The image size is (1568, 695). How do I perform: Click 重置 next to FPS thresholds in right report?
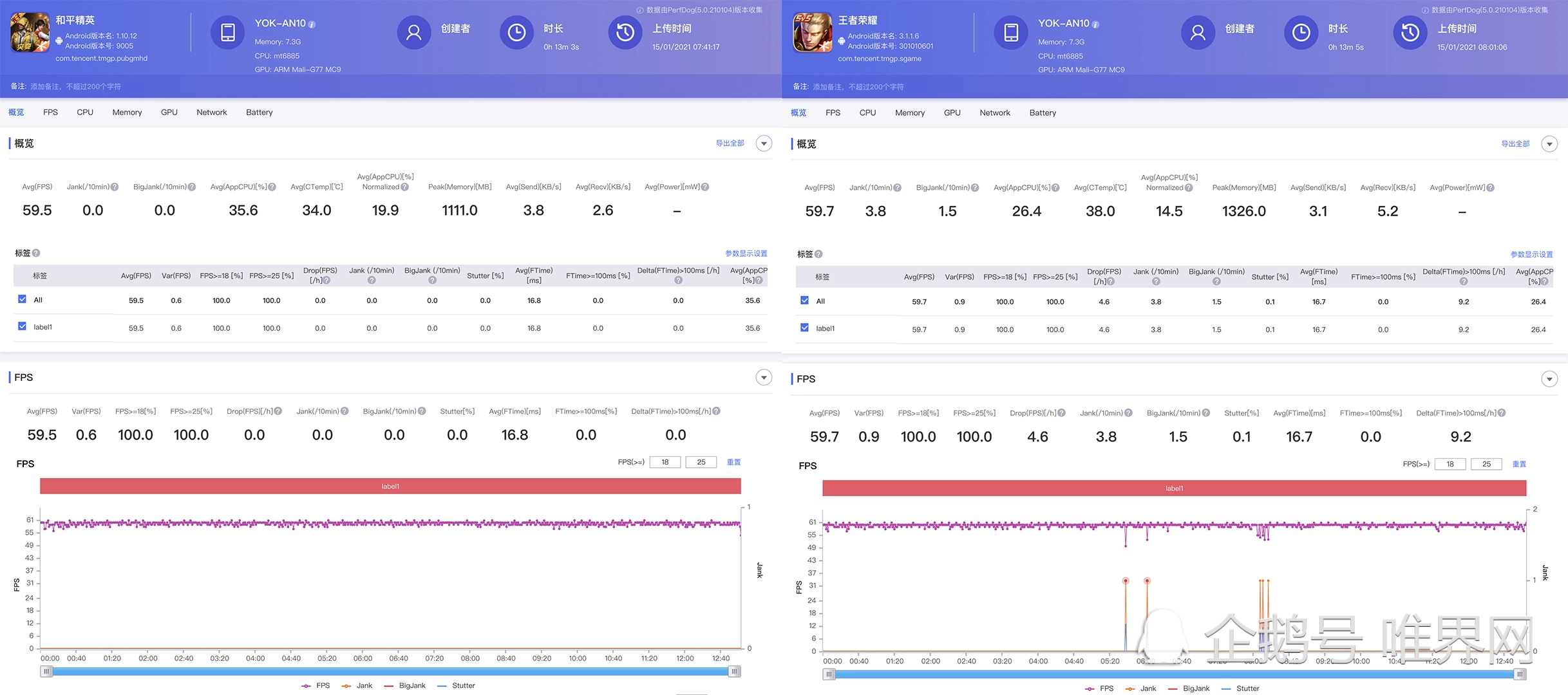click(1519, 464)
